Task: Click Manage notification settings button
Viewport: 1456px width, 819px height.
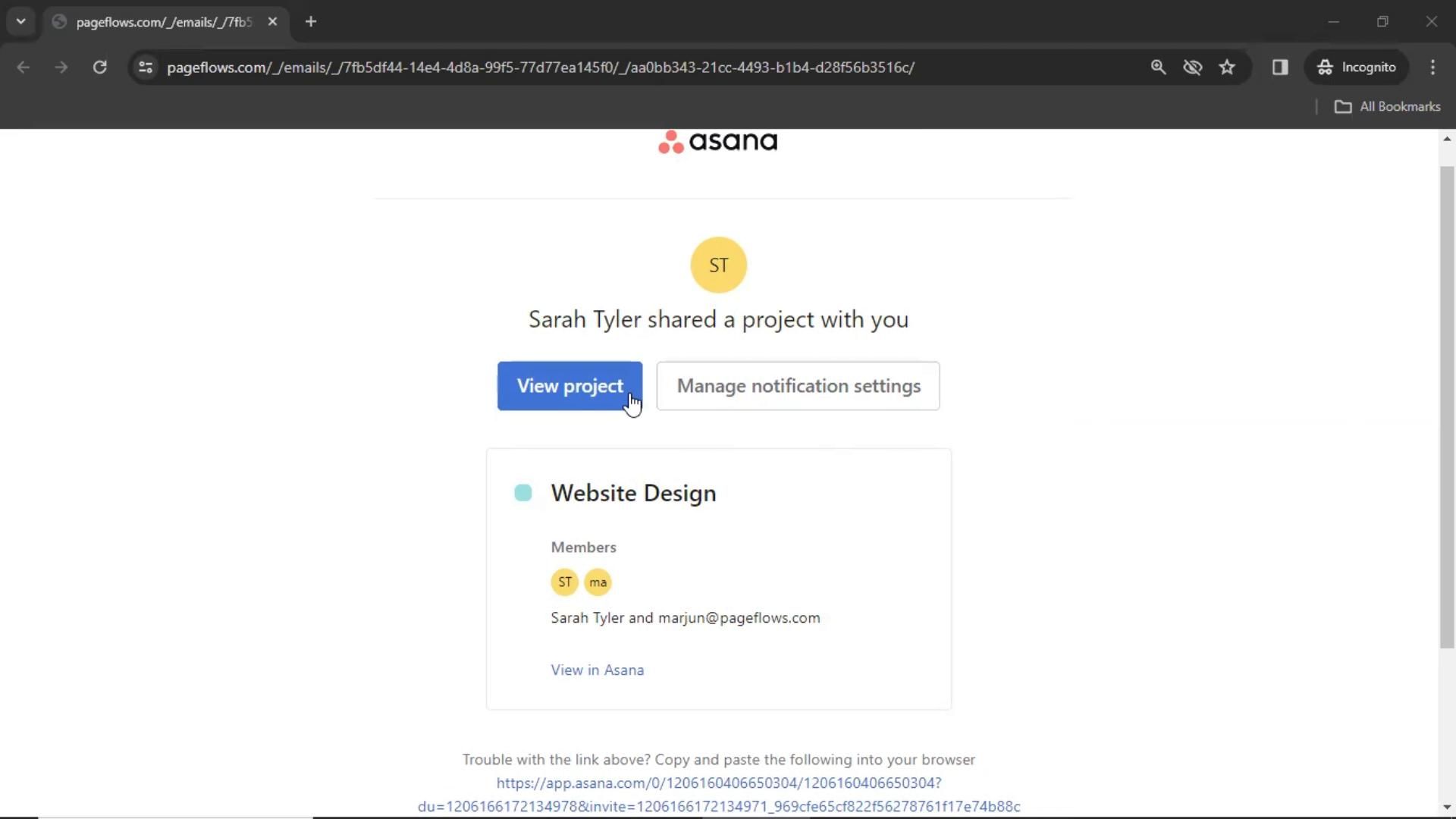Action: [x=798, y=386]
